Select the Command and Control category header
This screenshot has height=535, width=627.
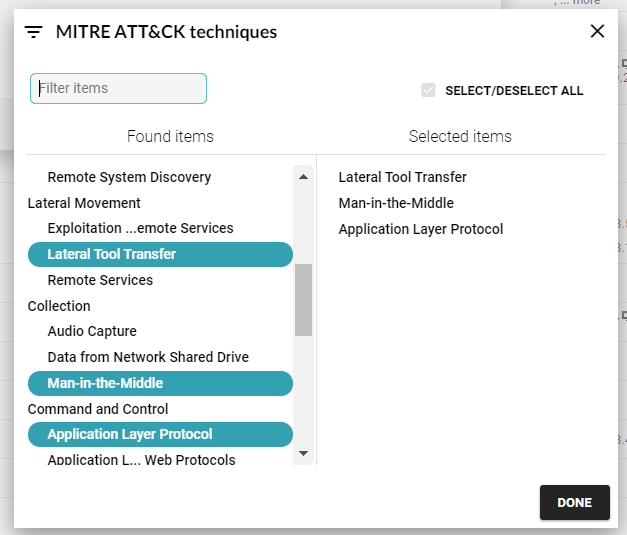point(98,409)
